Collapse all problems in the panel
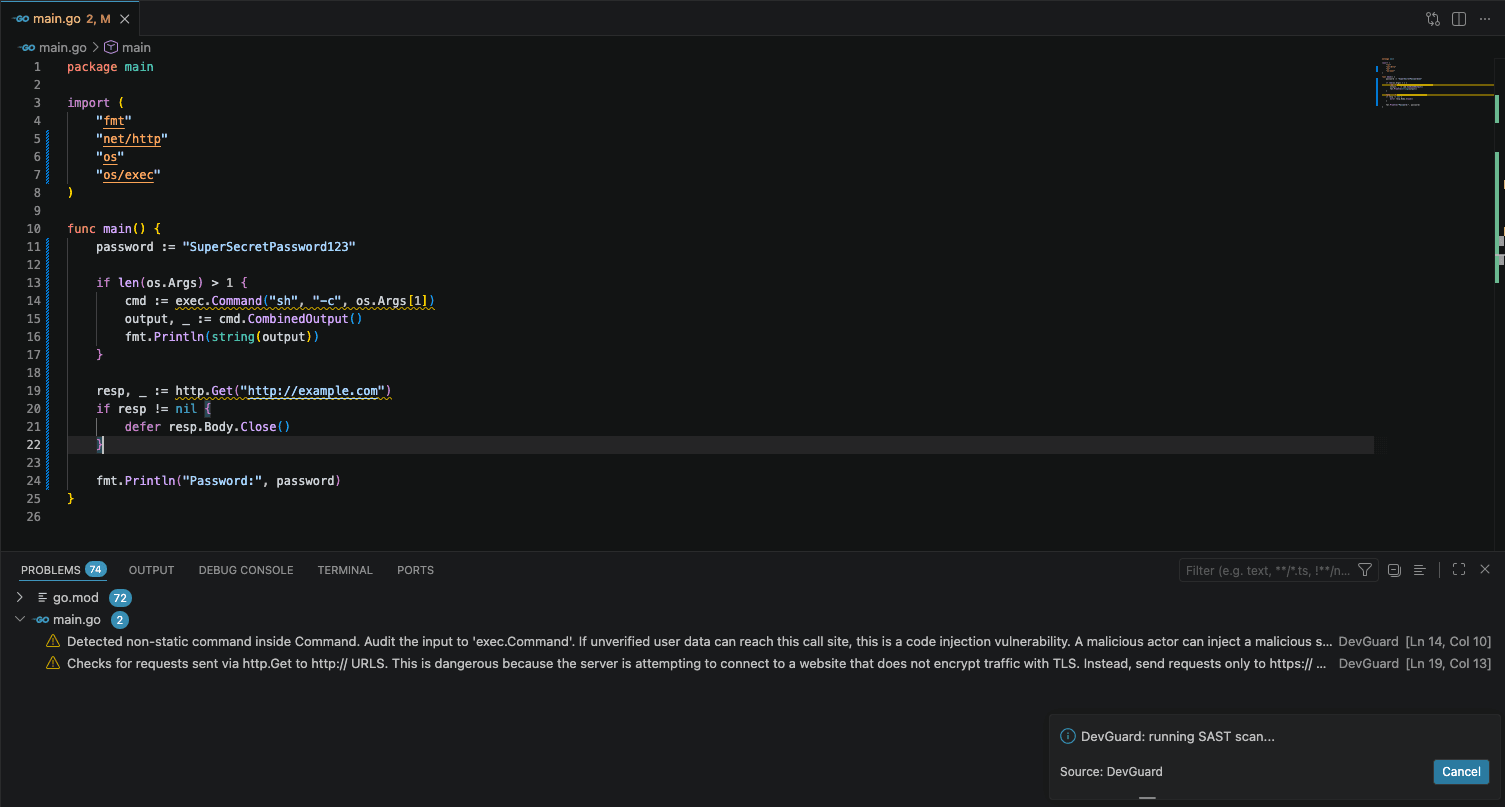 point(1395,570)
